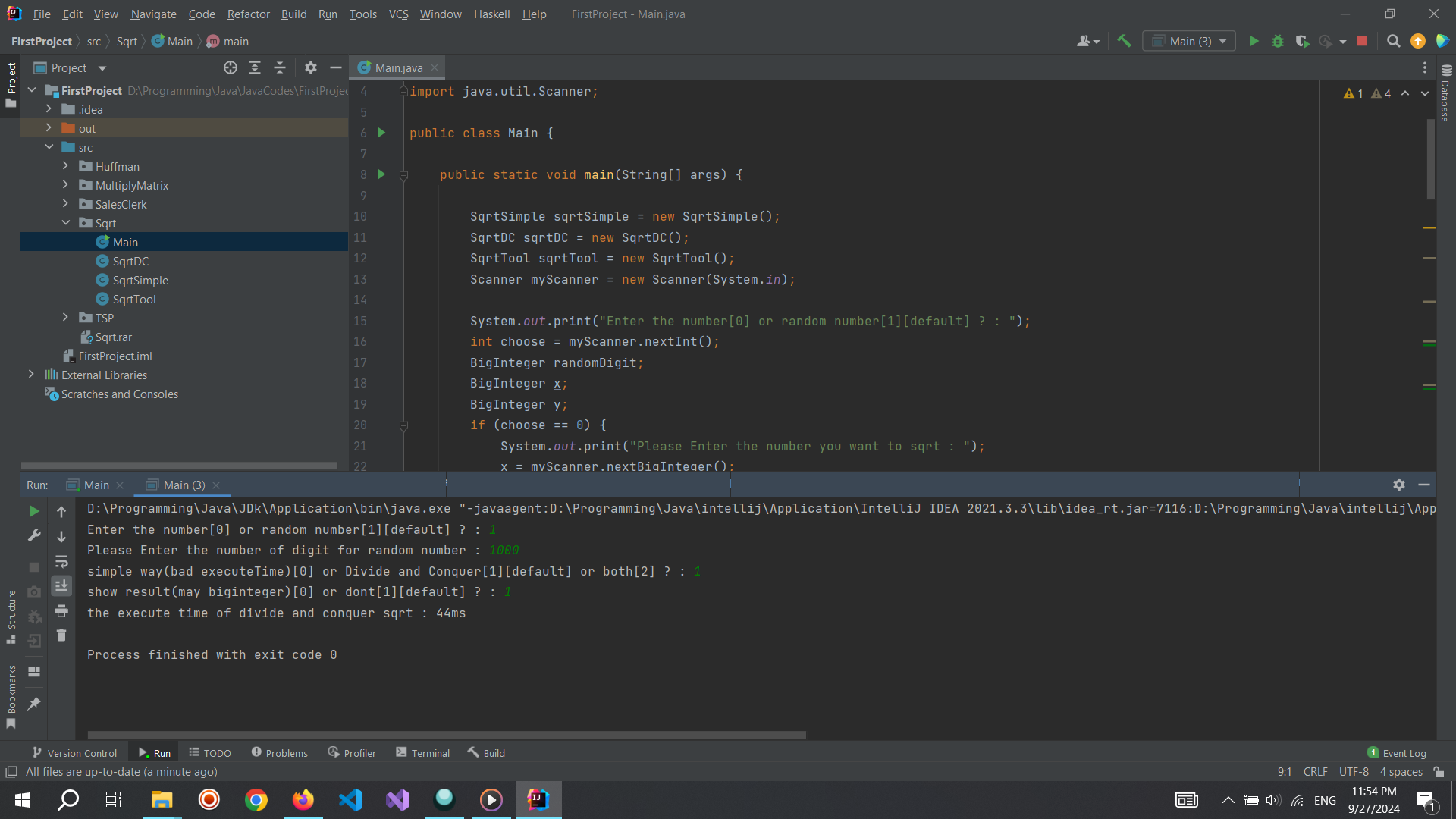Expand the out folder
1456x819 pixels.
pyautogui.click(x=49, y=128)
